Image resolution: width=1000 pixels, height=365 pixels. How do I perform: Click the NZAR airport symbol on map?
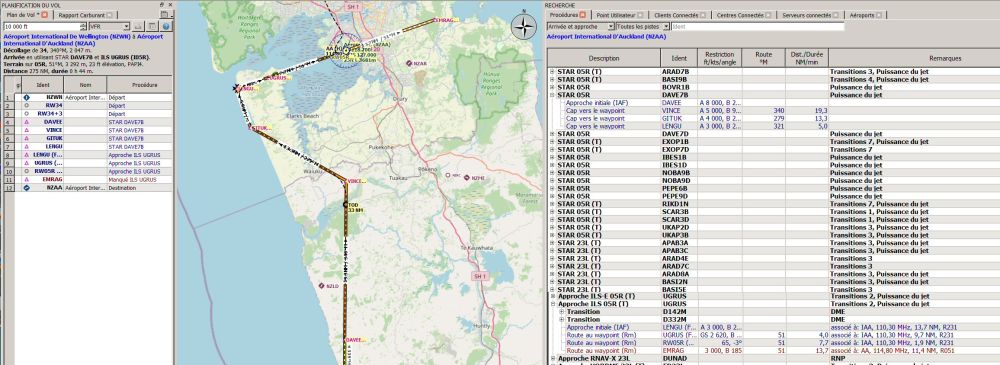pos(409,63)
